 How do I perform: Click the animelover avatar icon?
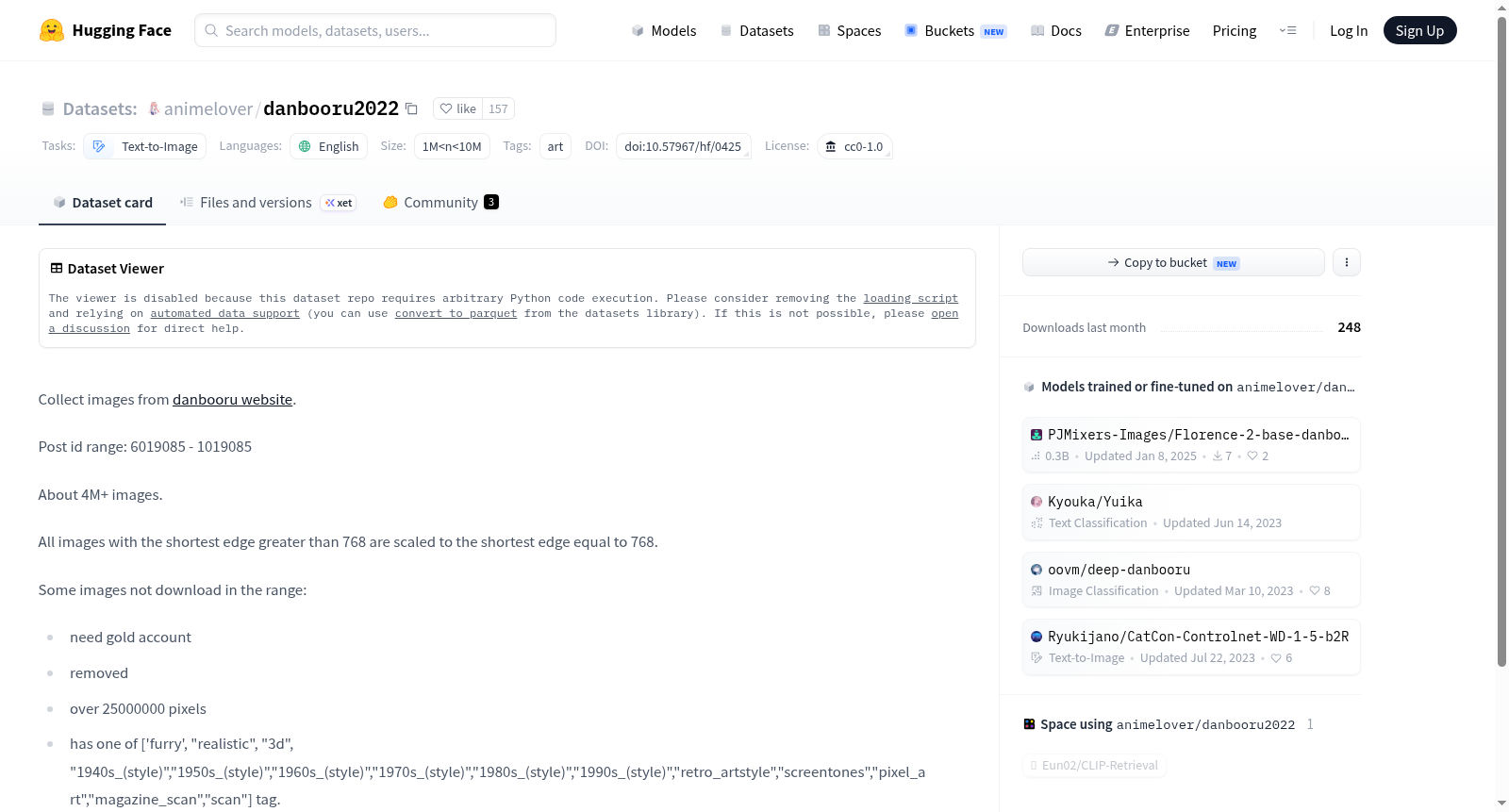[x=155, y=108]
